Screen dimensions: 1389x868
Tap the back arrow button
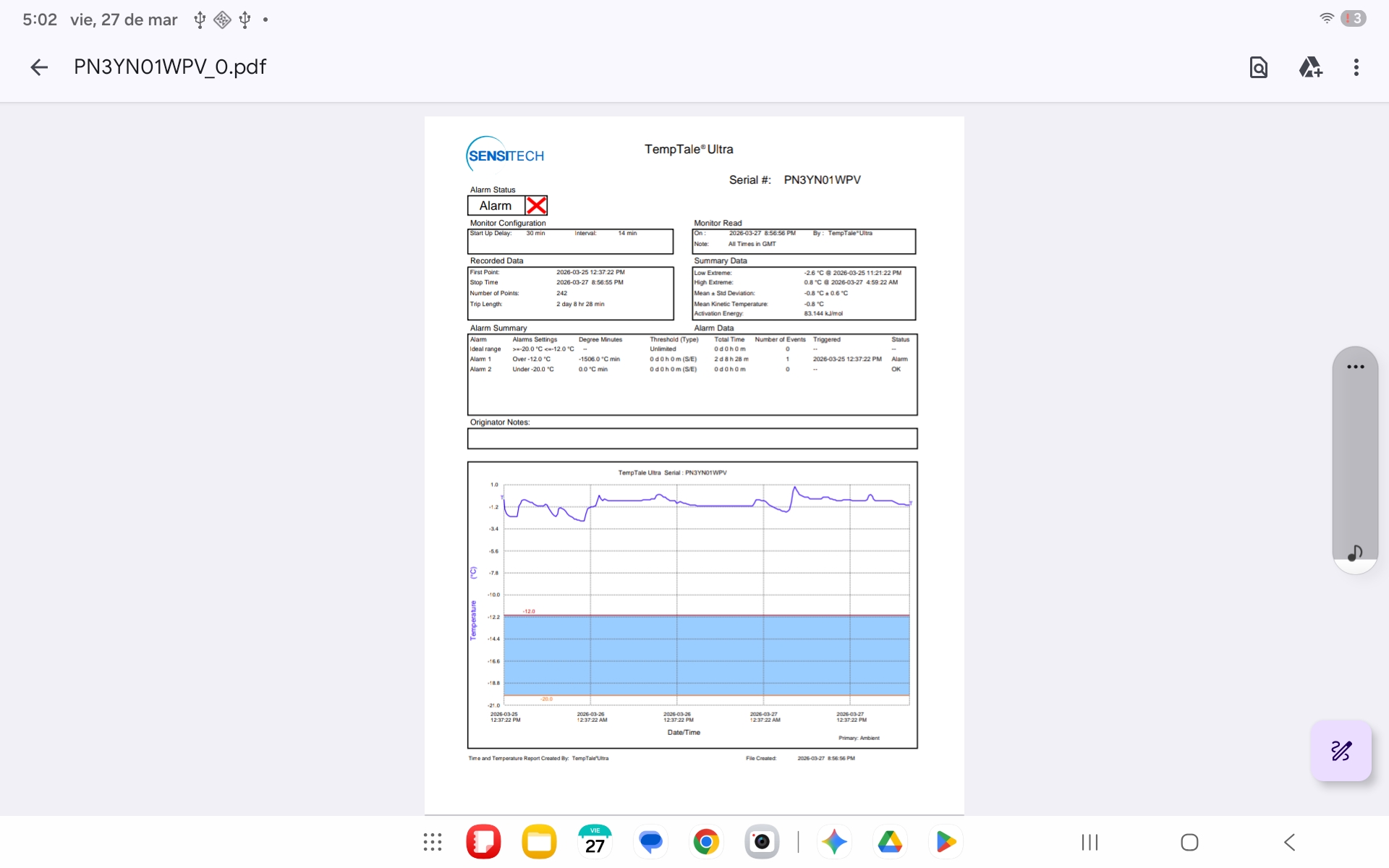39,67
